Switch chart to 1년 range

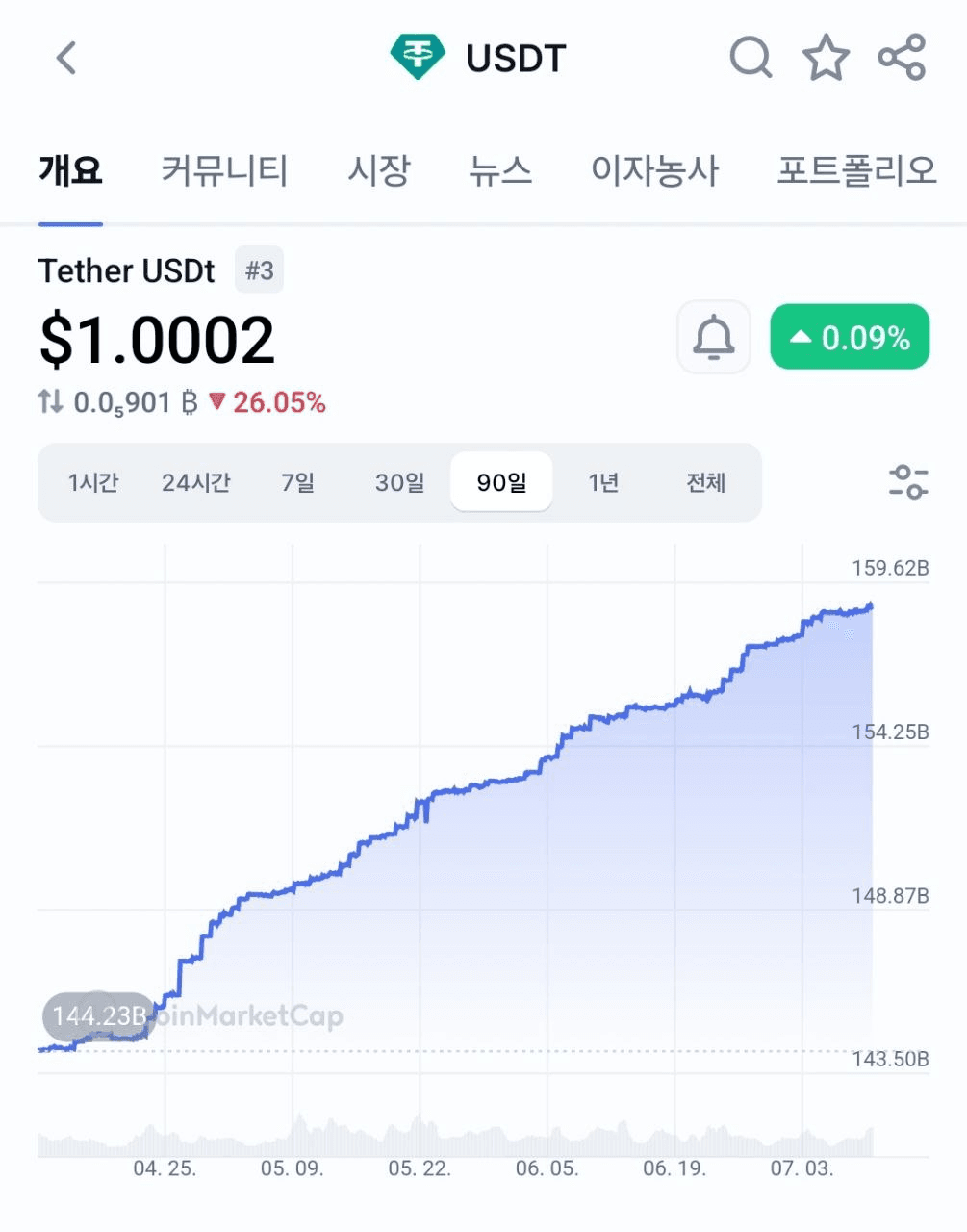tap(604, 482)
